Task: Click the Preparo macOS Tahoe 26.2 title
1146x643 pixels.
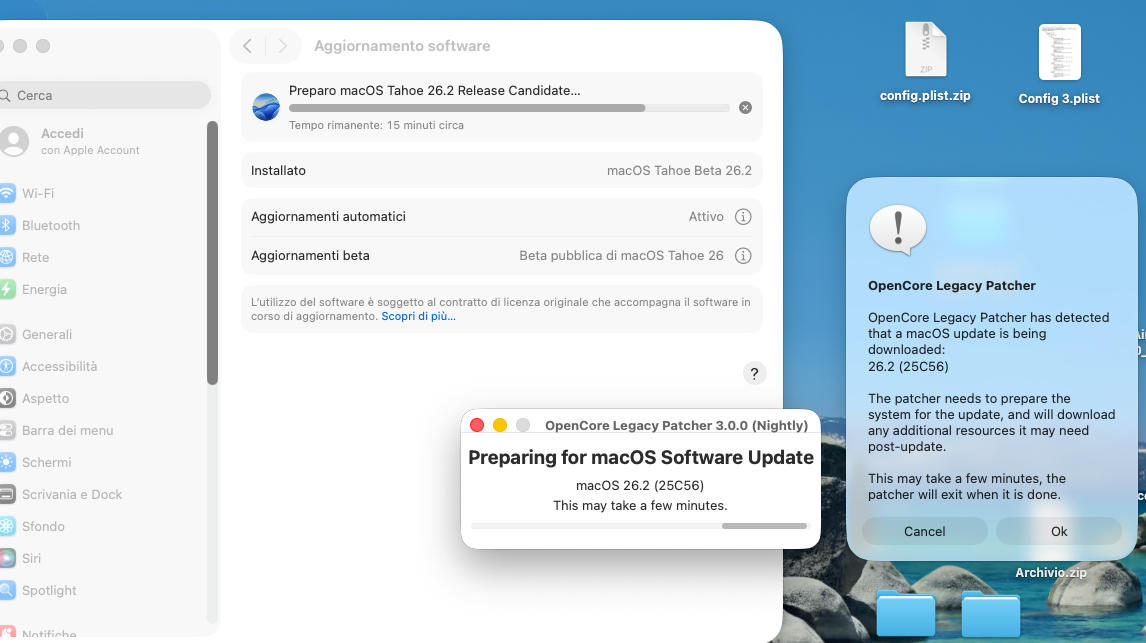Action: coord(434,91)
